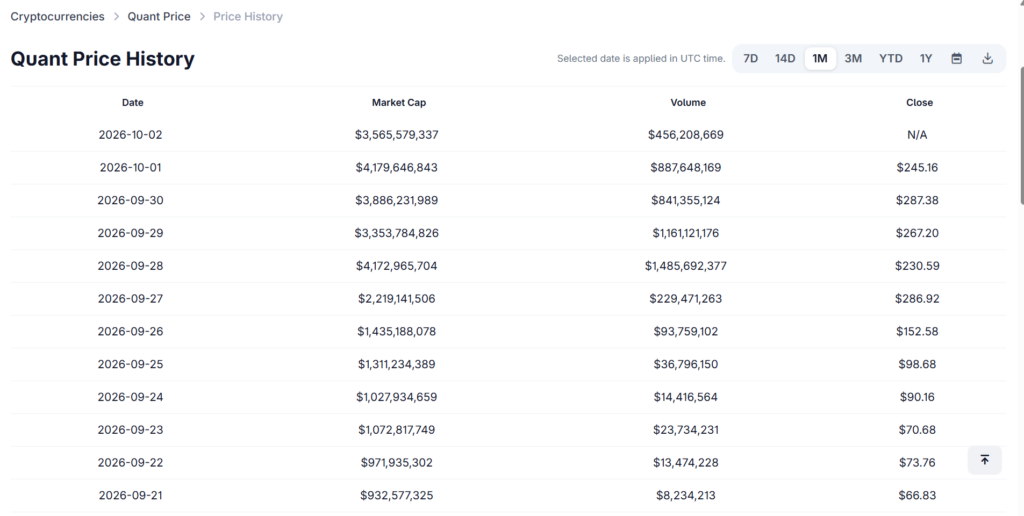Click volume value $14,416,564

point(686,397)
